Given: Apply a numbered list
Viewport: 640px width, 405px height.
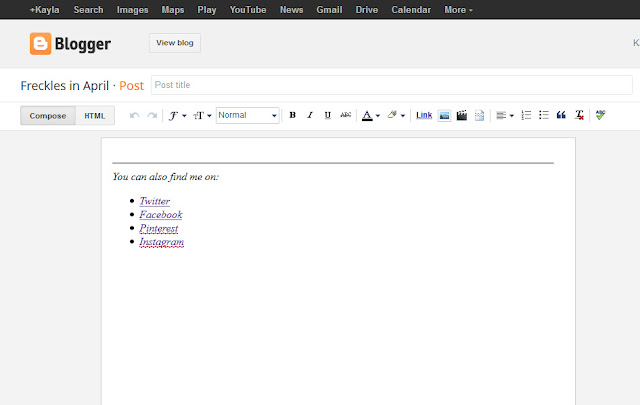Looking at the screenshot, I should click(526, 115).
